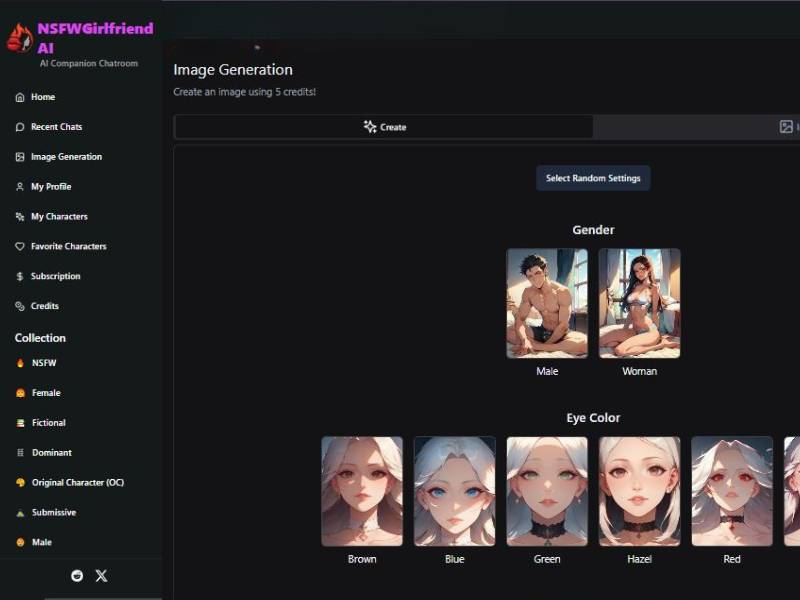Screen dimensions: 800x600
Task: Open Recent Chats from the sidebar
Action: tap(55, 126)
